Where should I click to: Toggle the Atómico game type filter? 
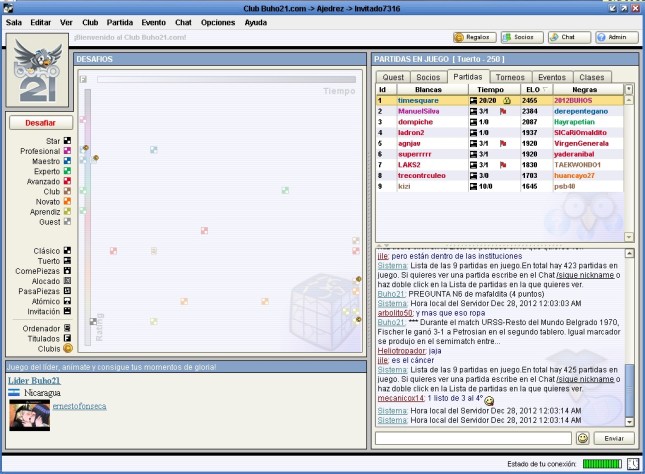68,300
